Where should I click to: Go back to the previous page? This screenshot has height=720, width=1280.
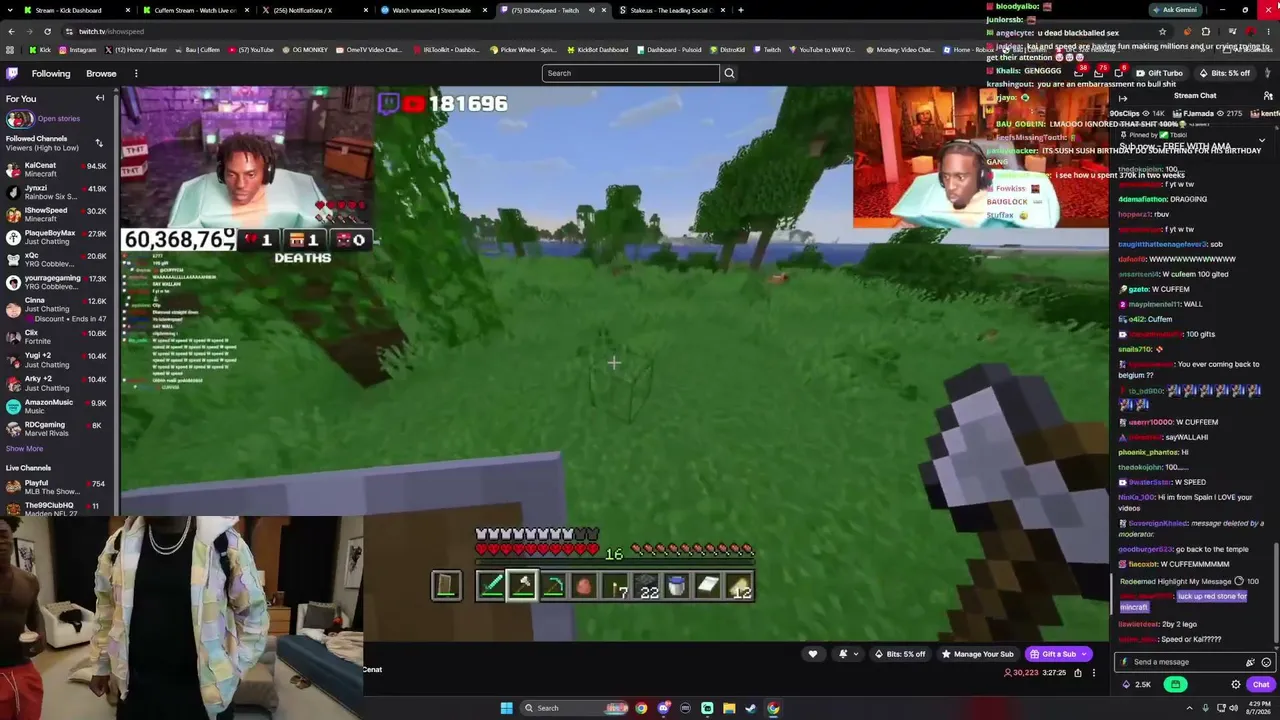pos(11,31)
